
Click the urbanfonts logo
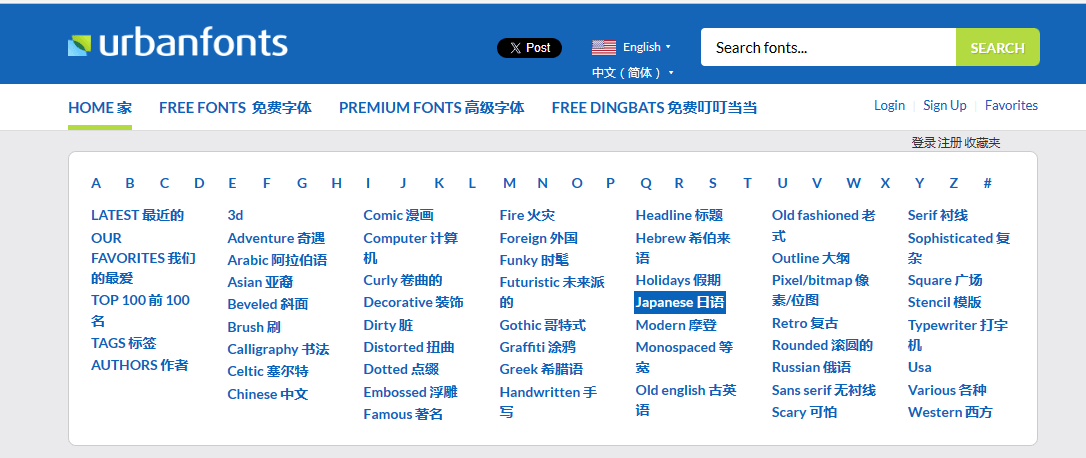[178, 45]
